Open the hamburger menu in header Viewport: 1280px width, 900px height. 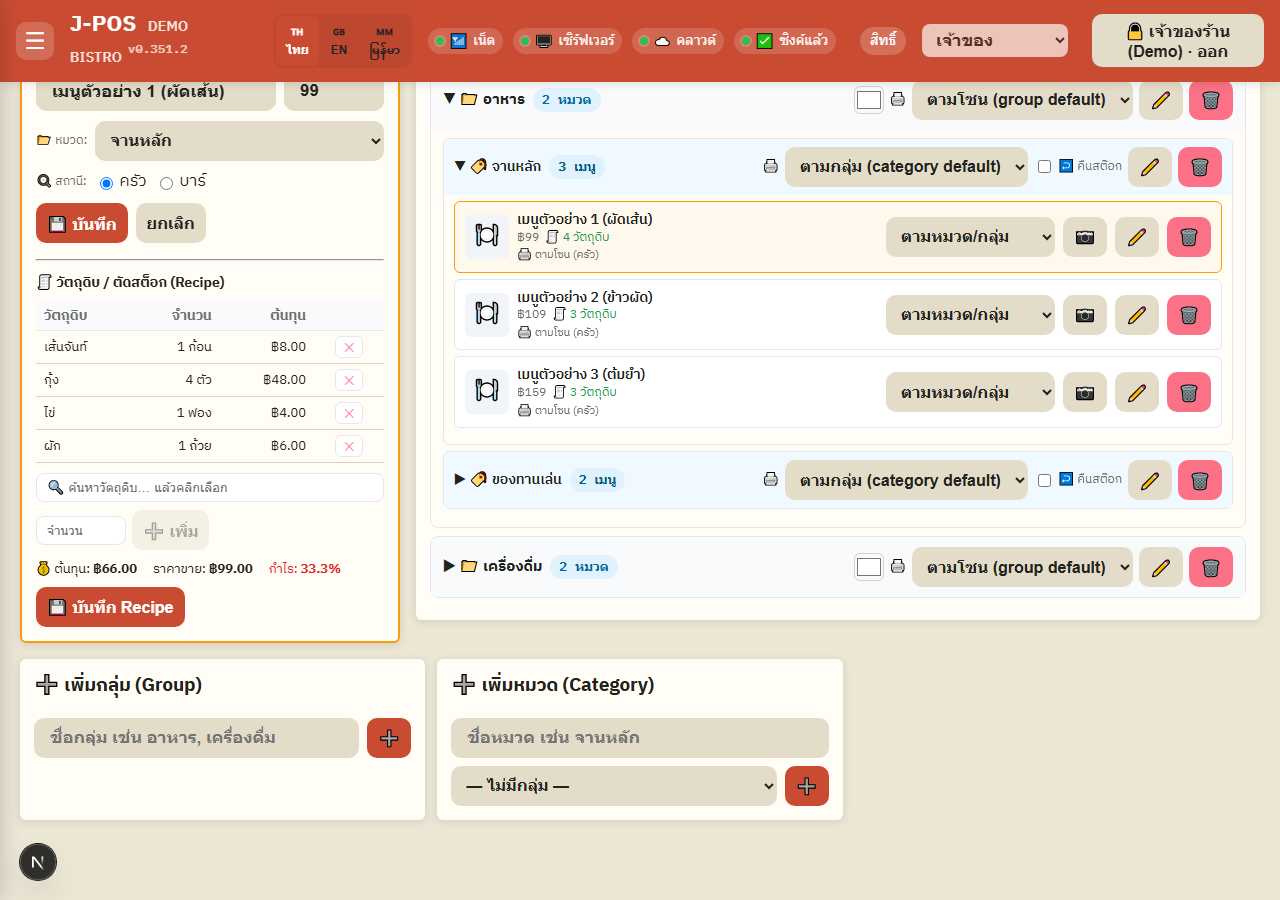(x=35, y=41)
